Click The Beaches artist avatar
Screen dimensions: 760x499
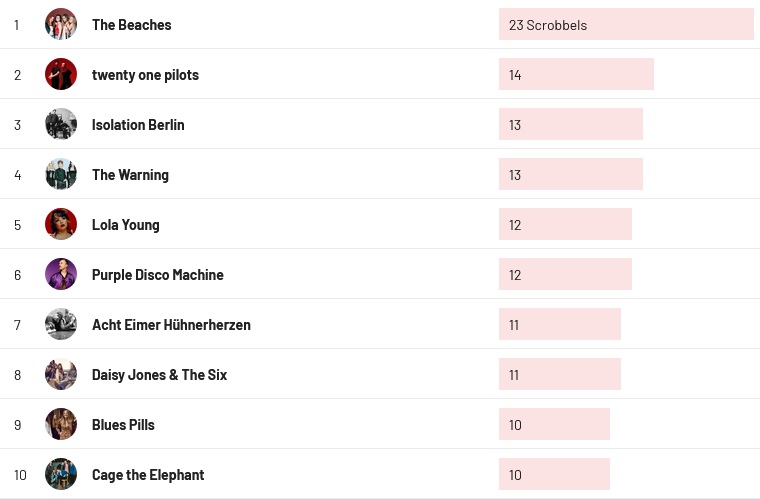(61, 24)
